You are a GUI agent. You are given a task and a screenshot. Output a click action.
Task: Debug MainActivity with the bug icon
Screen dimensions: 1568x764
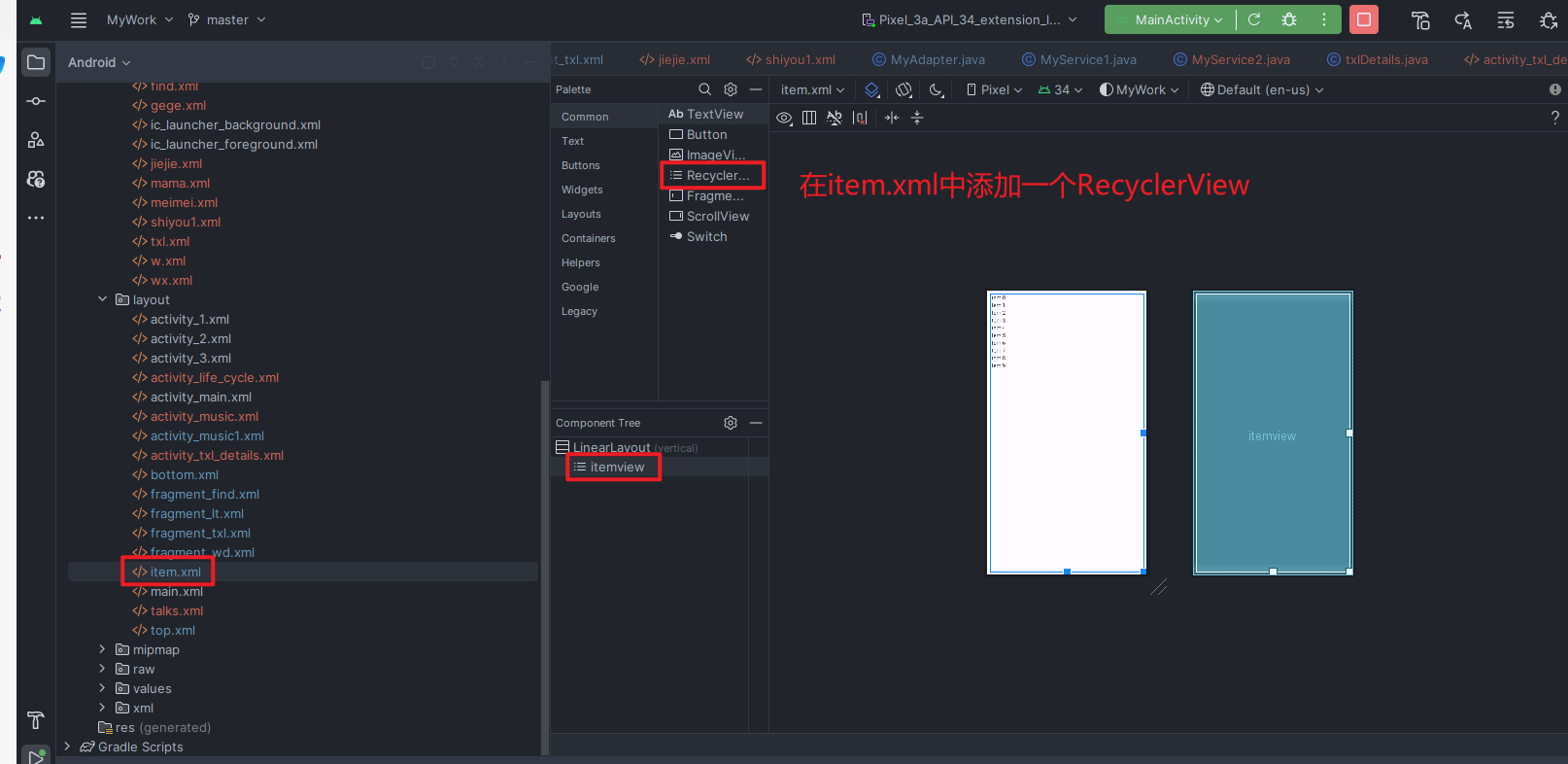coord(1289,19)
